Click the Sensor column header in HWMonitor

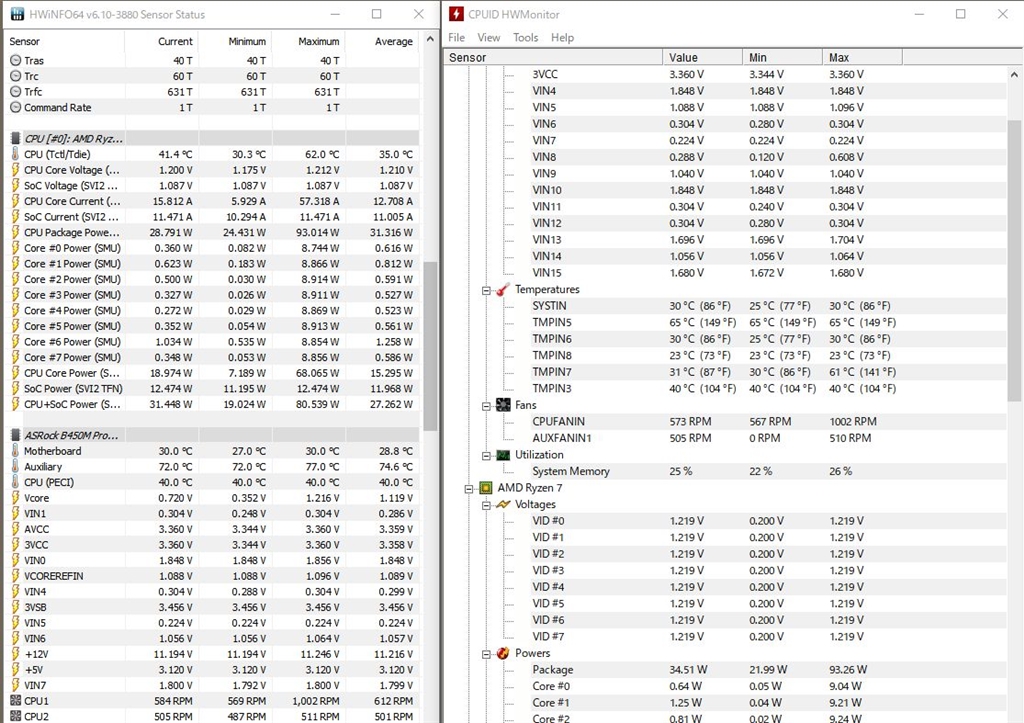[554, 57]
